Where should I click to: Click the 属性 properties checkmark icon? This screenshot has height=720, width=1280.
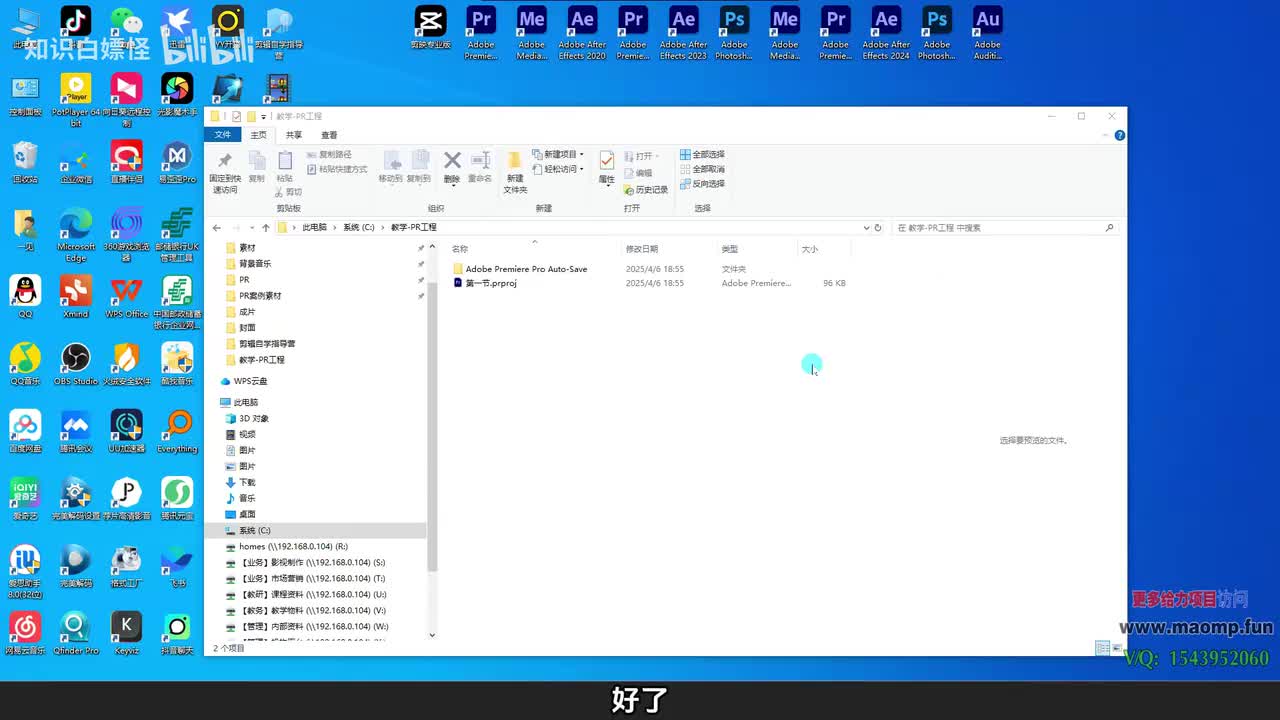point(607,161)
